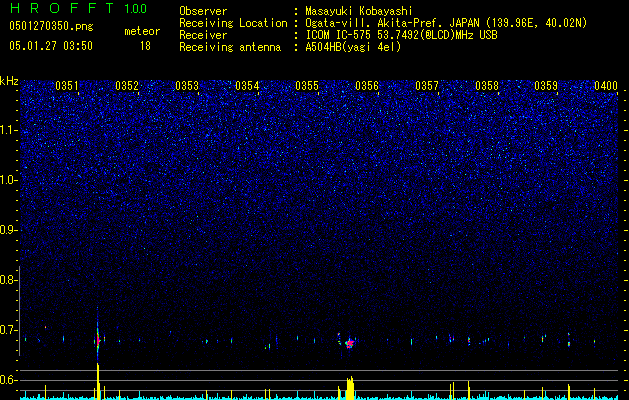Click the HROFFT 1.0.0 program title
The height and width of the screenshot is (400, 629).
[x=78, y=8]
